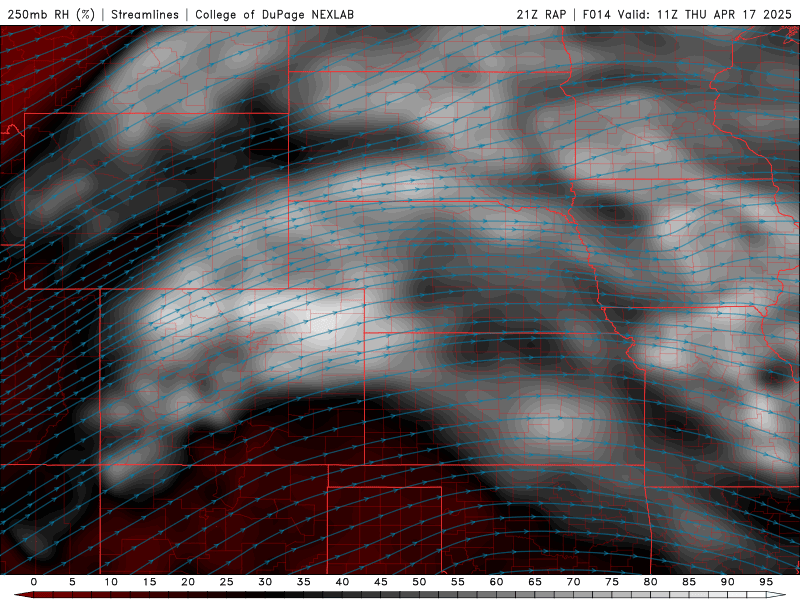Image resolution: width=800 pixels, height=600 pixels.
Task: Click the "Streamlines" header label
Action: pos(145,14)
